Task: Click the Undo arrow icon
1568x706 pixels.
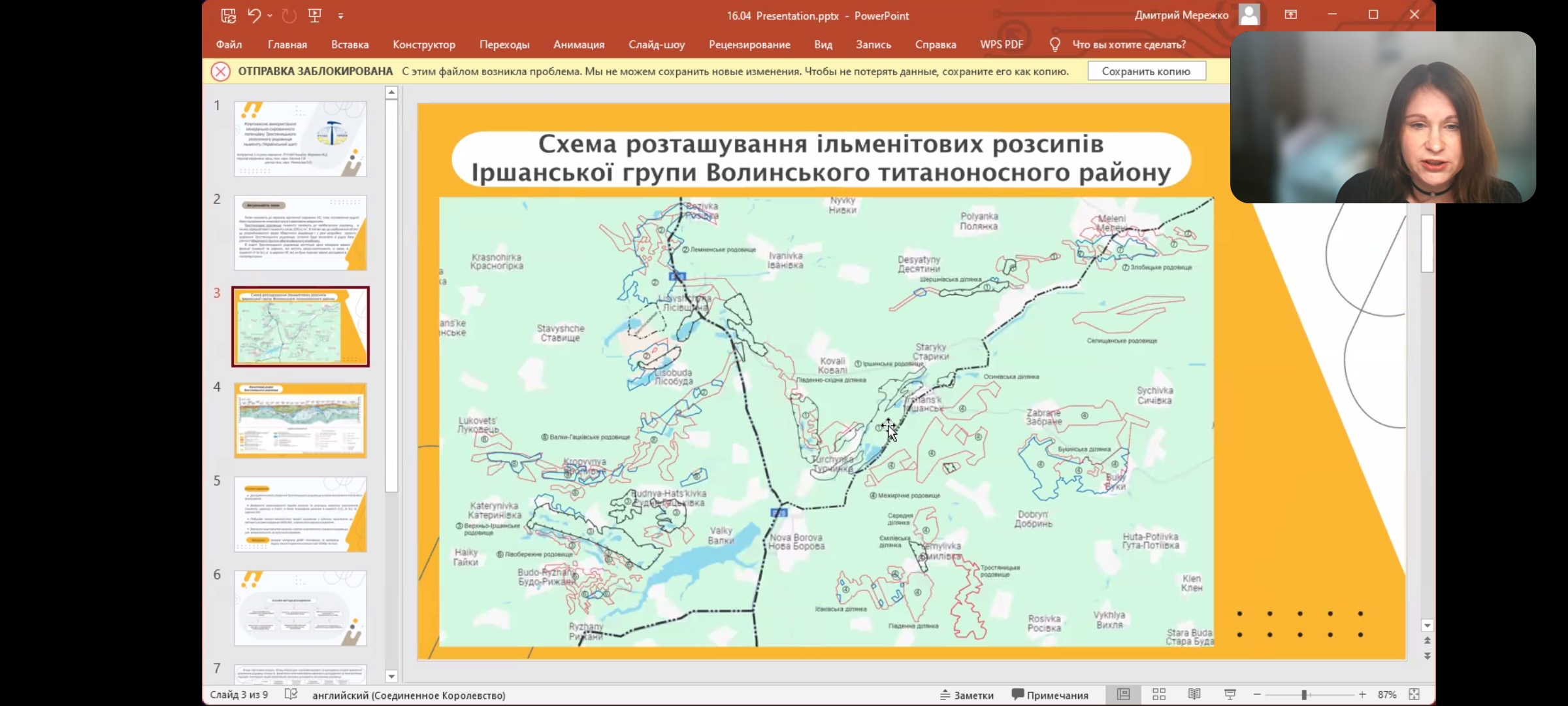Action: pyautogui.click(x=254, y=16)
